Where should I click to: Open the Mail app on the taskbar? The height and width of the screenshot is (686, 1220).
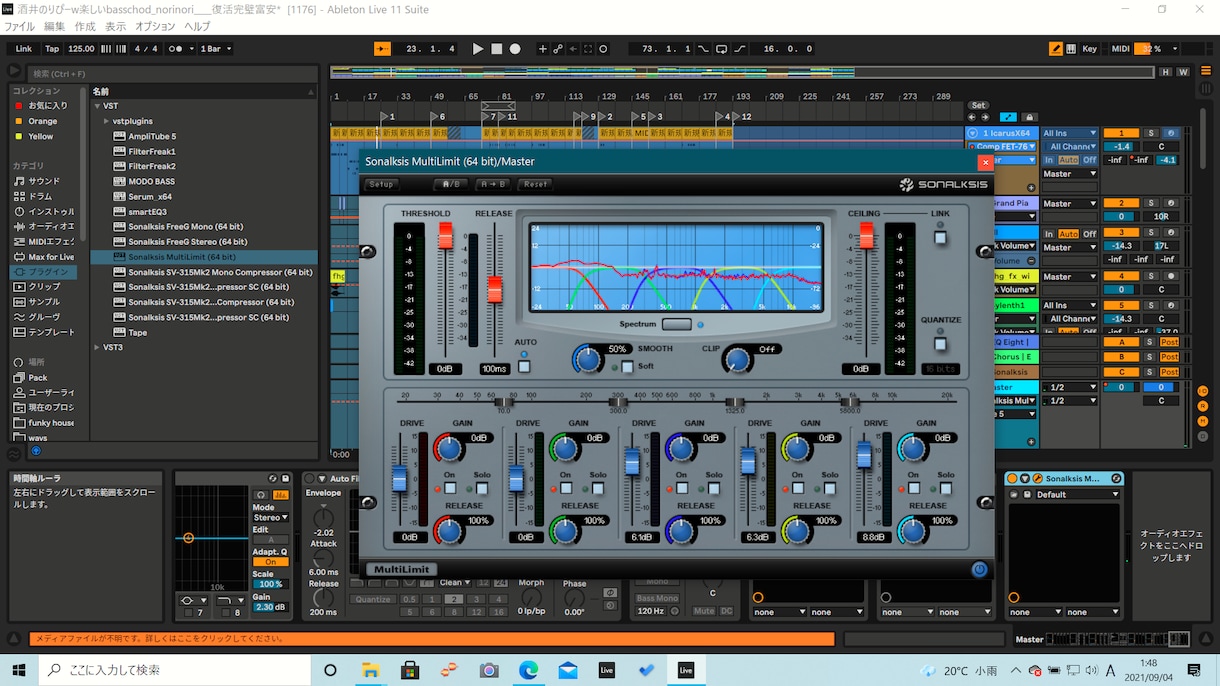pos(567,670)
